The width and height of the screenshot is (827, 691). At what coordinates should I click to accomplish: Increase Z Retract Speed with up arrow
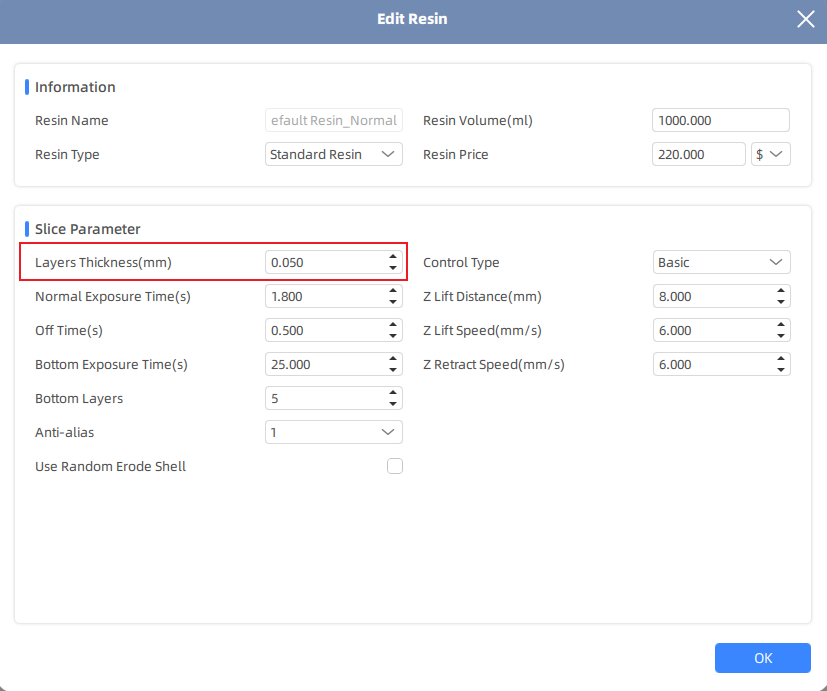[x=781, y=358]
